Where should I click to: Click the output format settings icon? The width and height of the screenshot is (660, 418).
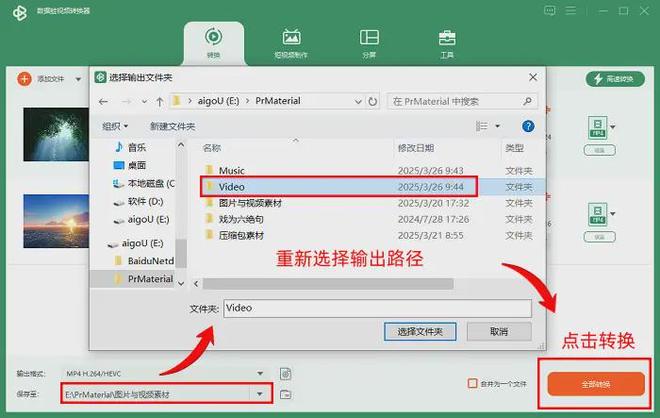tap(286, 373)
